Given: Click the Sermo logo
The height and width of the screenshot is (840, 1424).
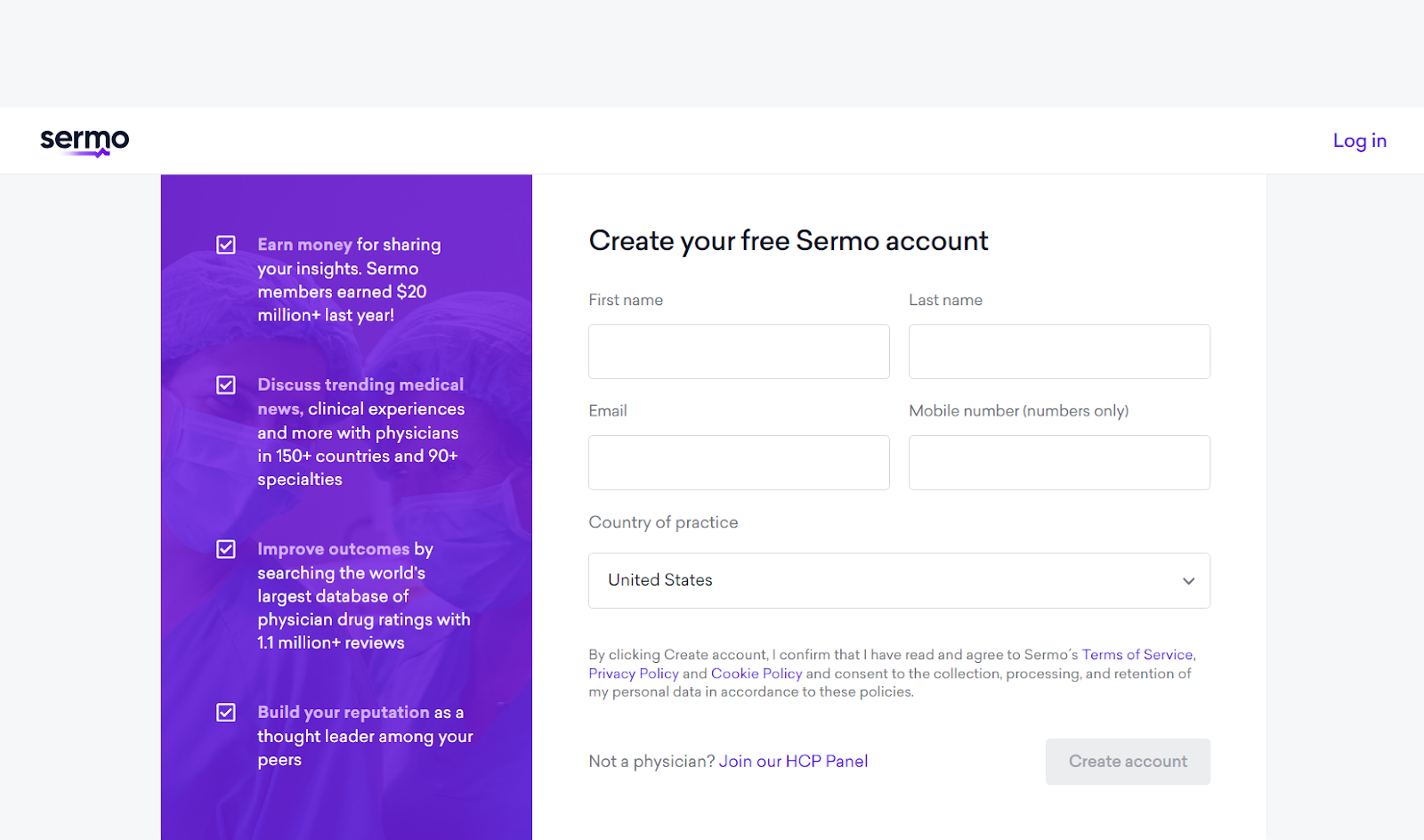Looking at the screenshot, I should 85,141.
